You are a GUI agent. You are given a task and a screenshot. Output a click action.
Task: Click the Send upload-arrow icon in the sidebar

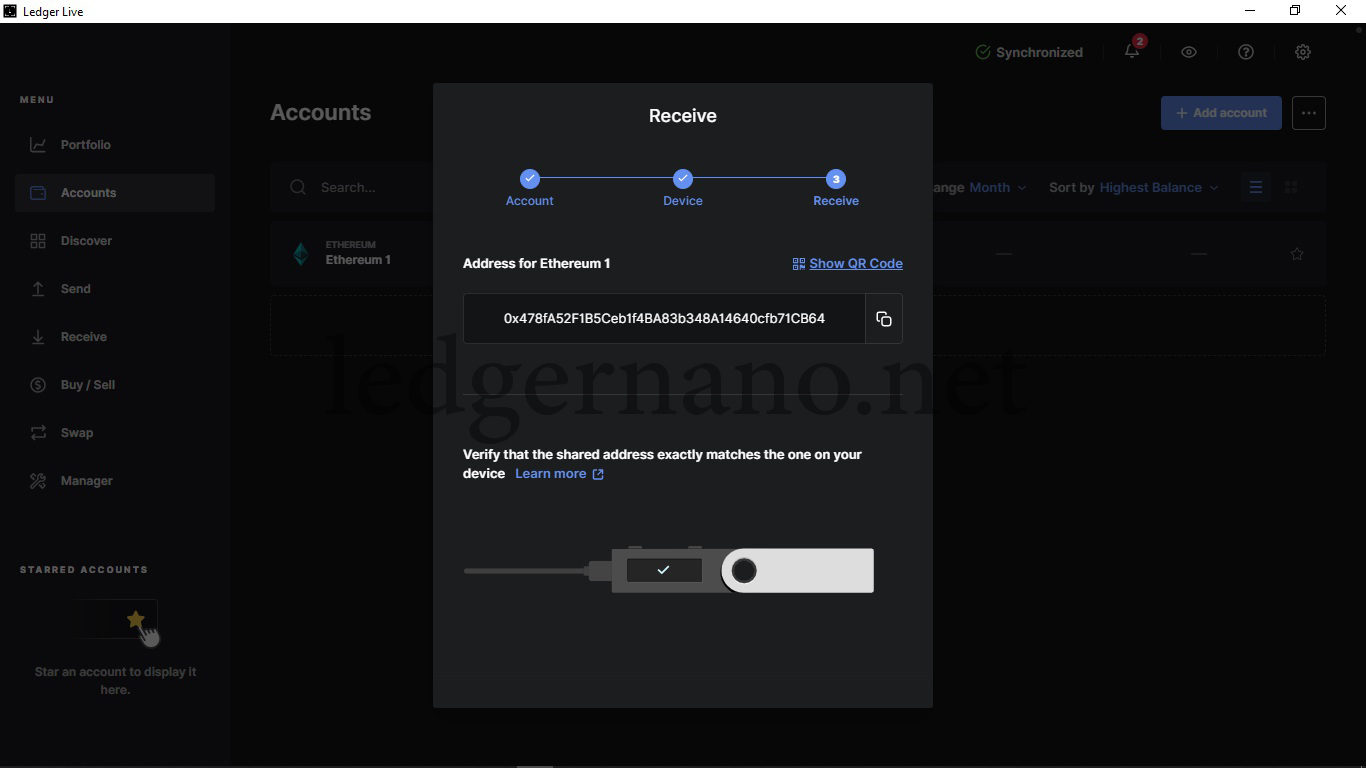point(38,289)
